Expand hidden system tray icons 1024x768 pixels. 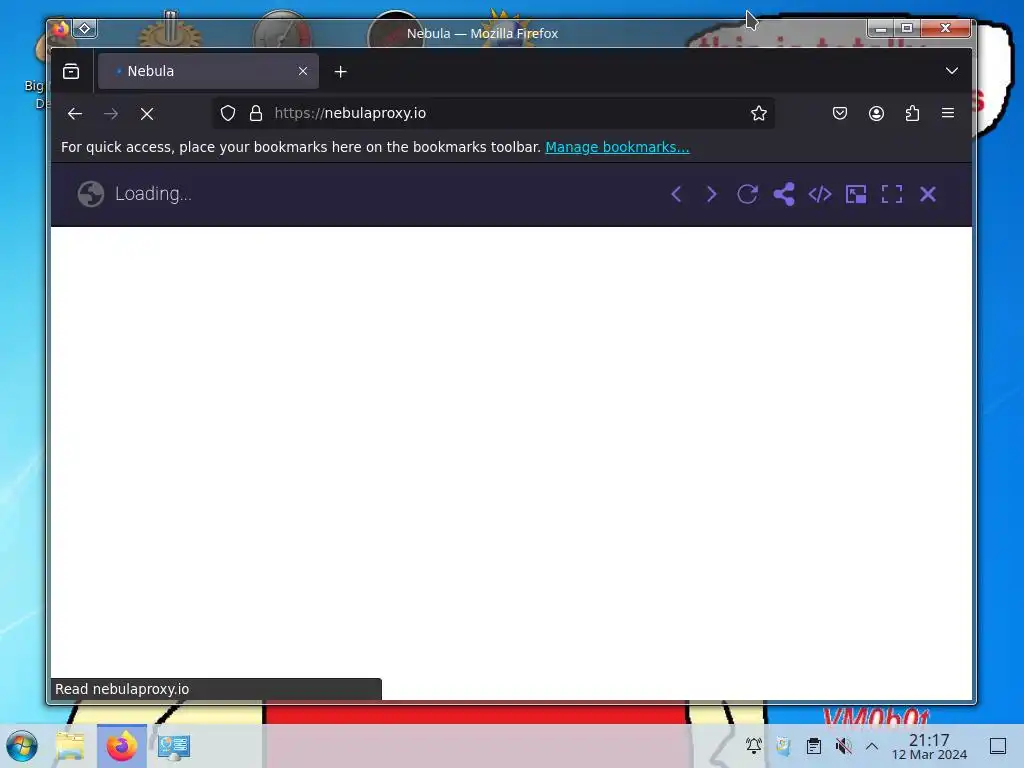[x=872, y=745]
